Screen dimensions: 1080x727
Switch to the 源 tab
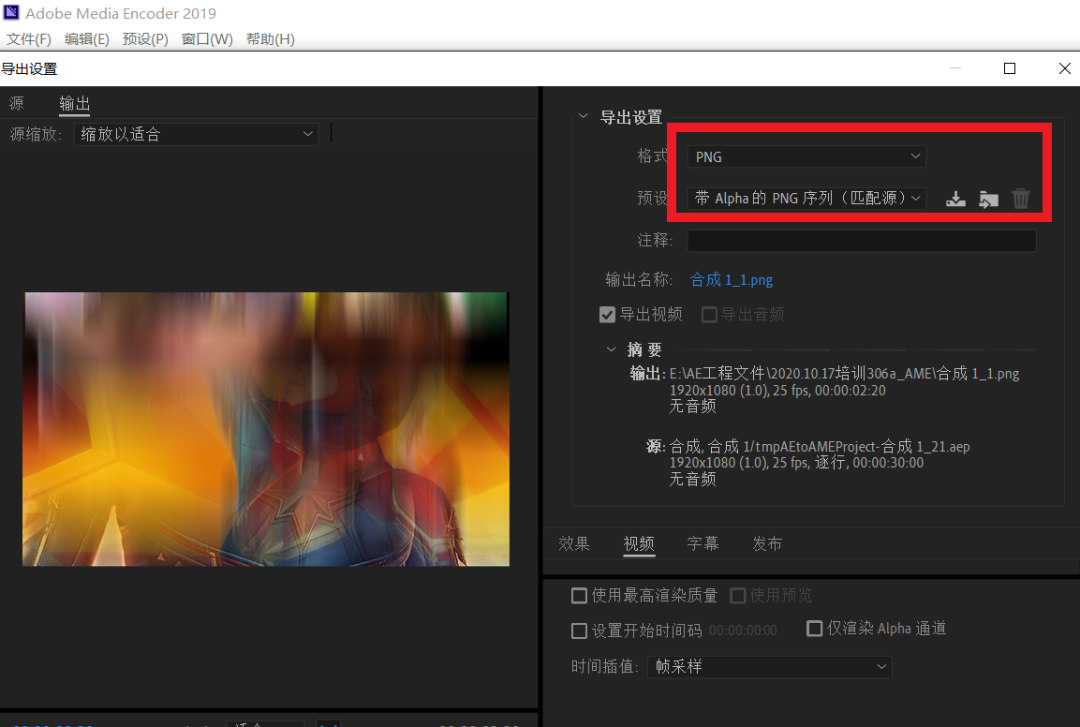[17, 103]
